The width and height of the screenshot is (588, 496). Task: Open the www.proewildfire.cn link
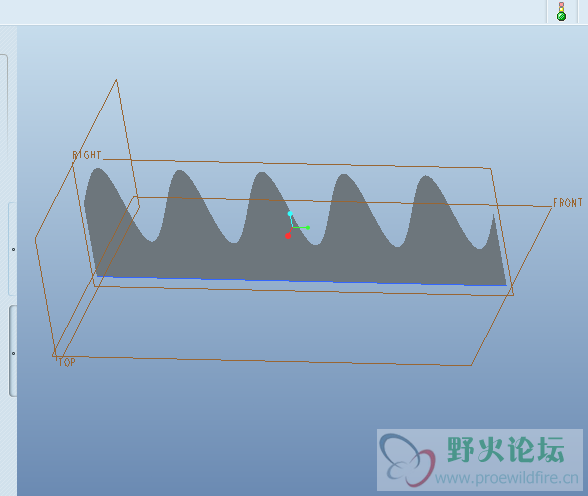[x=507, y=478]
